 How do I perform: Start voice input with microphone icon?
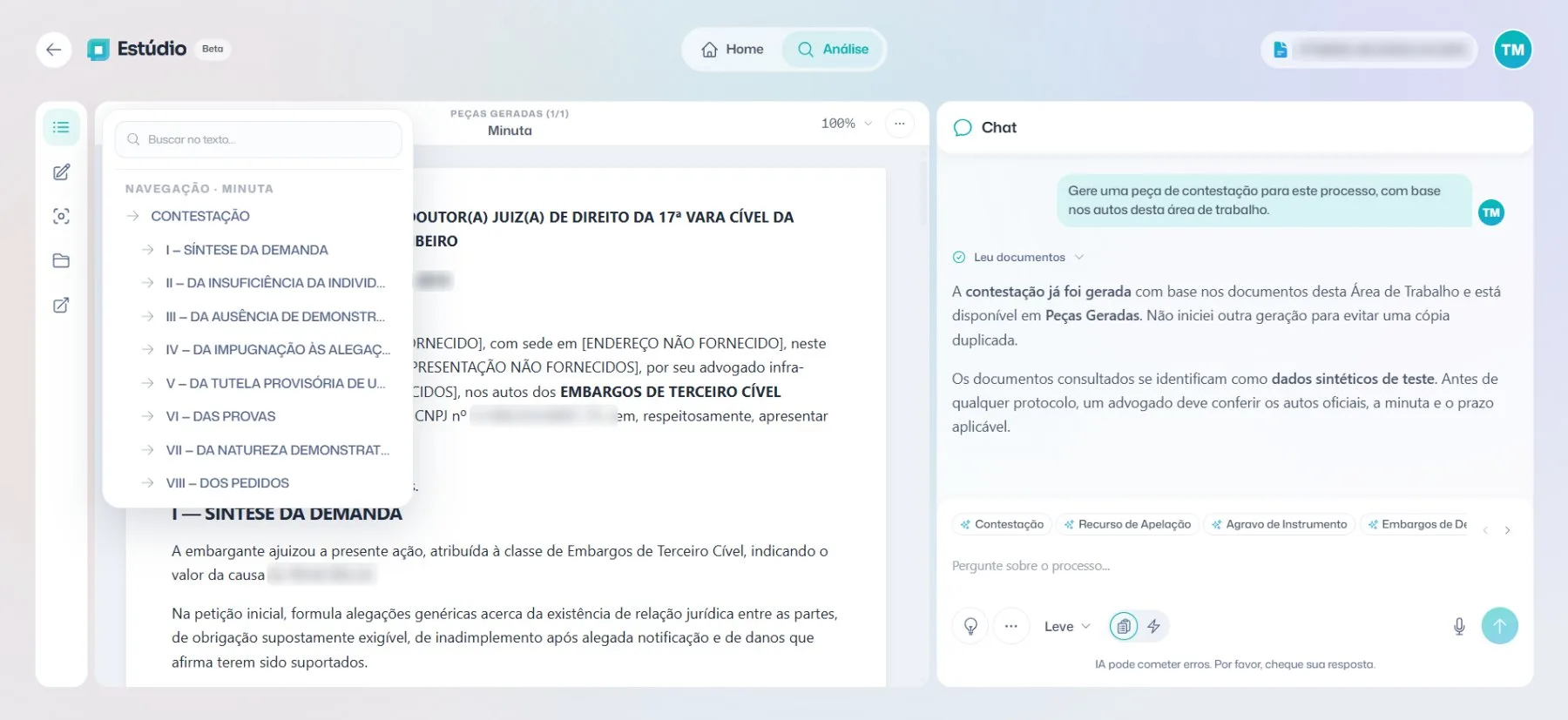(1459, 626)
